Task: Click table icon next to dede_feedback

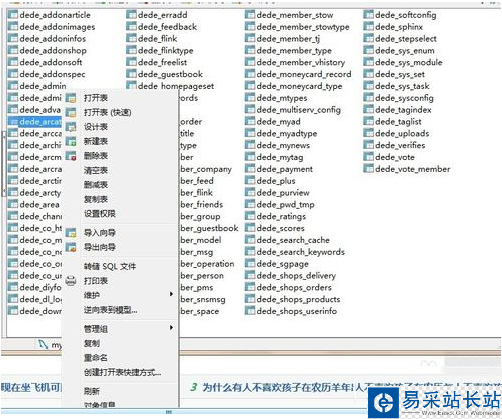Action: coord(131,27)
